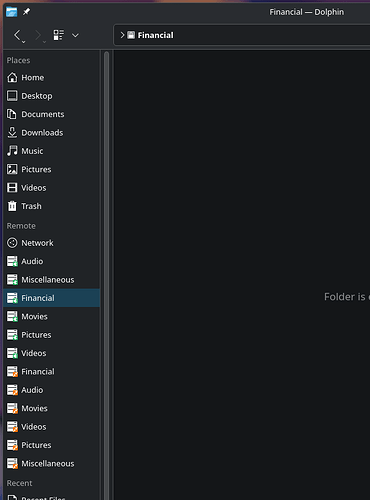Open orange-badged Audio remote share
The width and height of the screenshot is (370, 500).
(51, 390)
